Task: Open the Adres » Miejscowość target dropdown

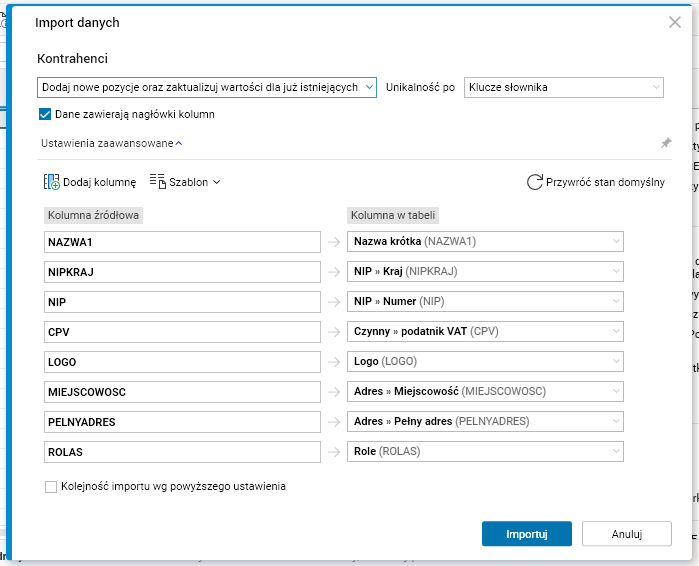Action: (485, 392)
